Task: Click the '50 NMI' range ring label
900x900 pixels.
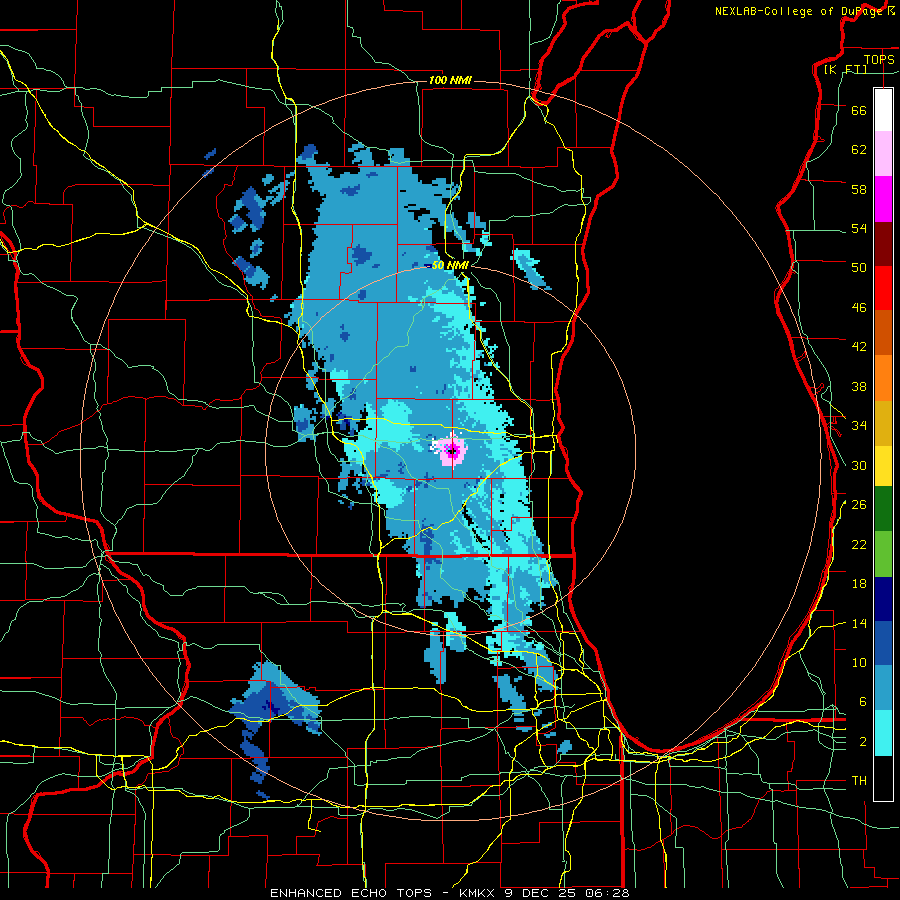Action: click(x=450, y=265)
